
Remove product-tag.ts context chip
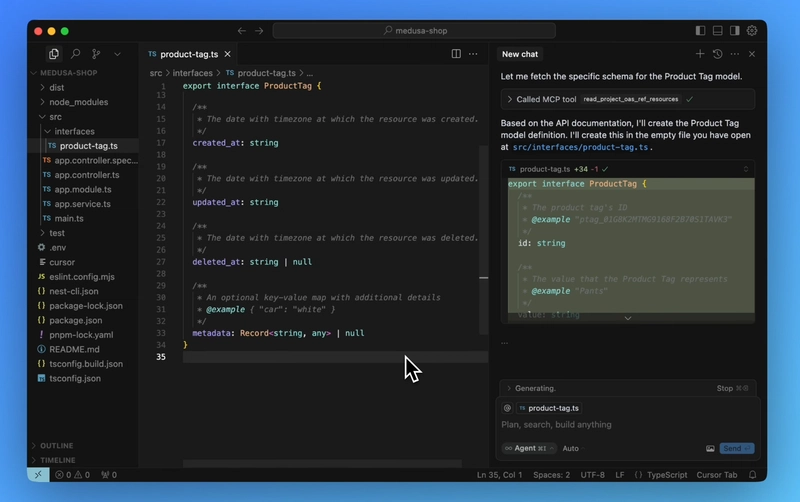click(549, 408)
